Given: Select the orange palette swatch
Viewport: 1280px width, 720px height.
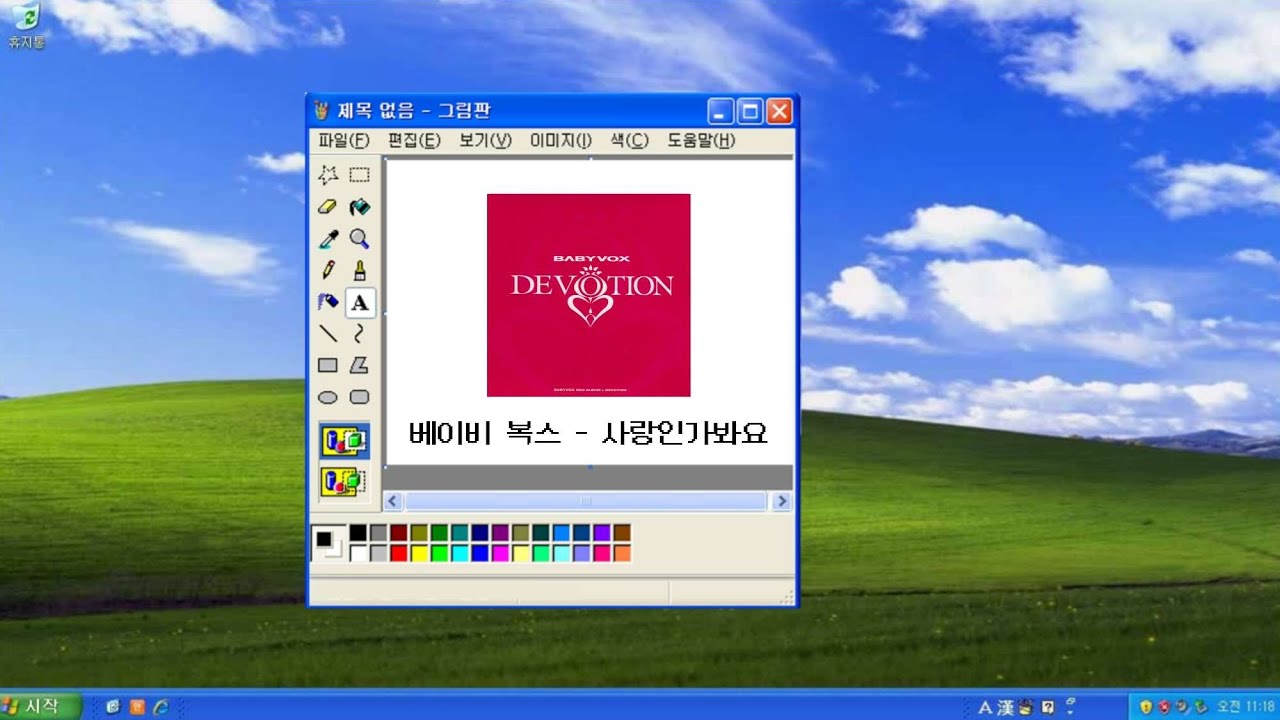Looking at the screenshot, I should point(622,553).
